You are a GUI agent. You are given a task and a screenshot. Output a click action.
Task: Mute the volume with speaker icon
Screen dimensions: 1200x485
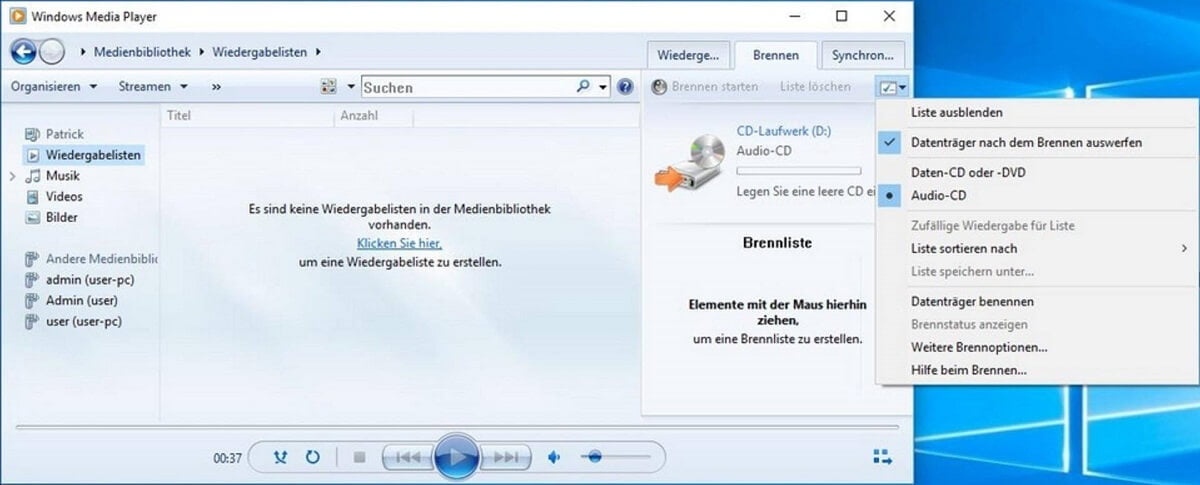point(555,457)
